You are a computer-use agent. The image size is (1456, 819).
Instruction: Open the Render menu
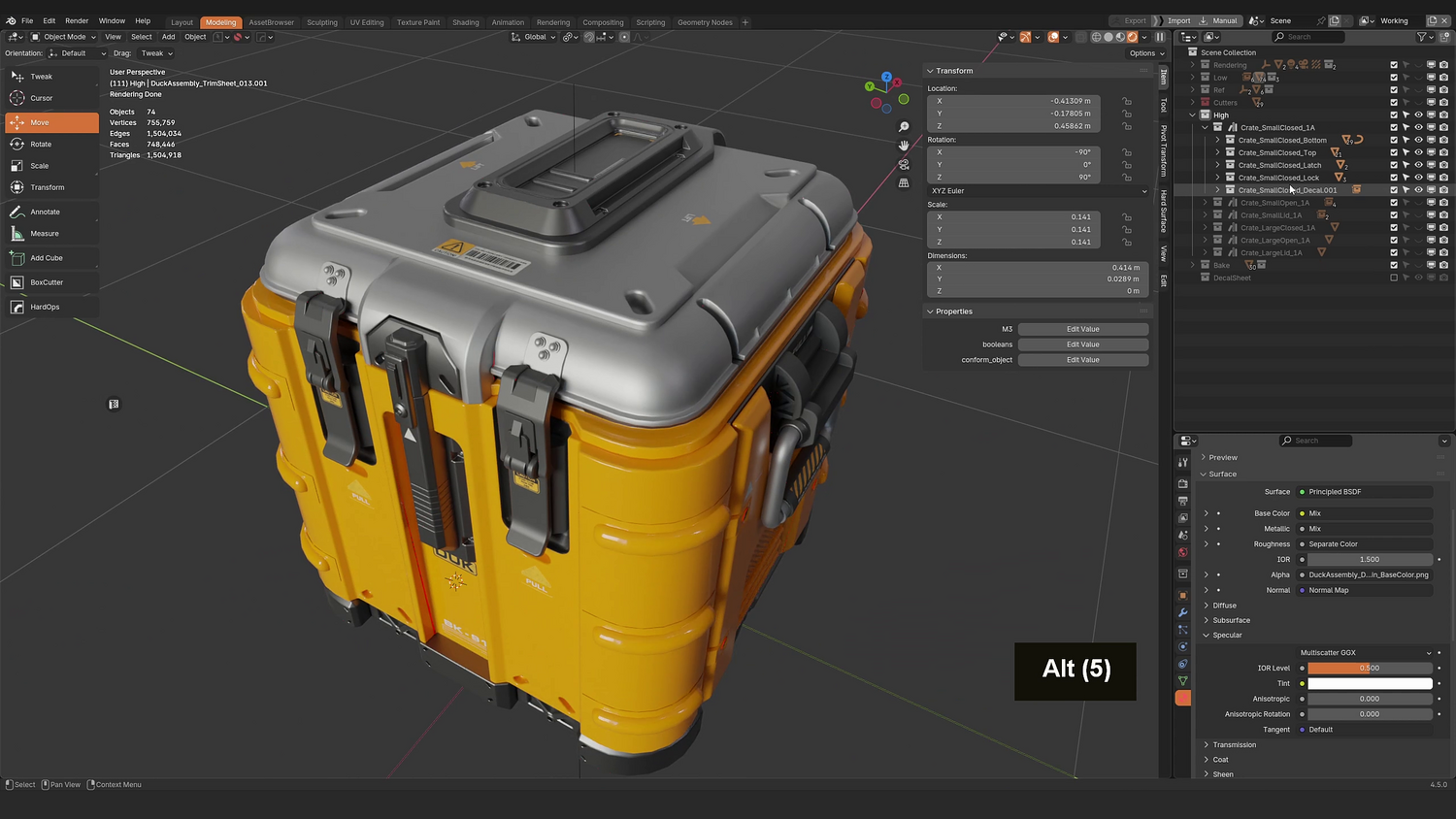(77, 20)
